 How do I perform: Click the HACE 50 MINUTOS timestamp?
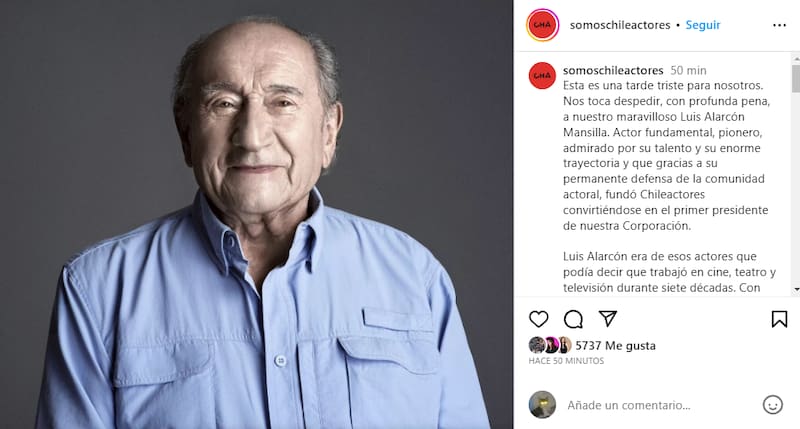[566, 361]
